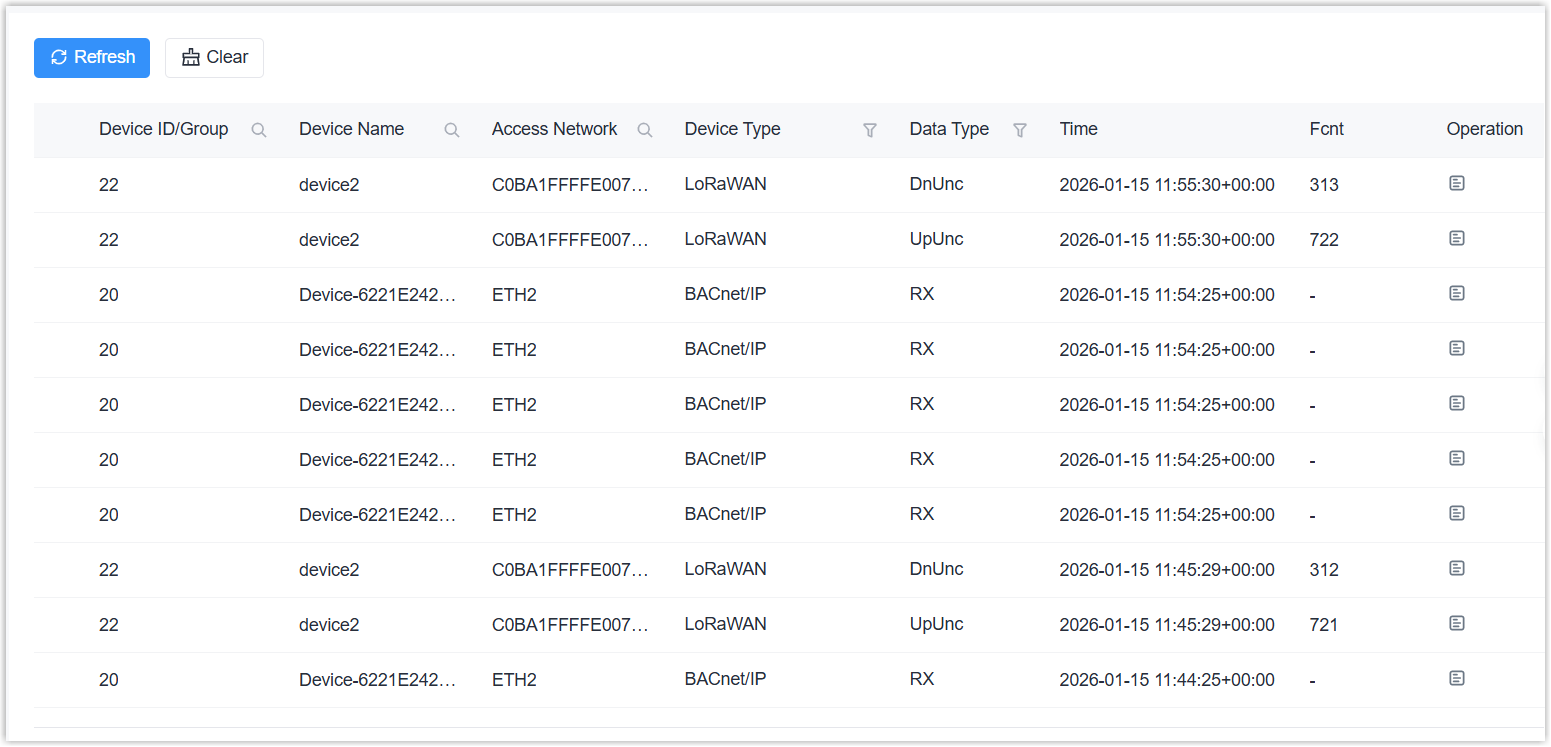Image resolution: width=1551 pixels, height=747 pixels.
Task: Open details for first BACnet/IP RX row
Action: pos(1457,294)
